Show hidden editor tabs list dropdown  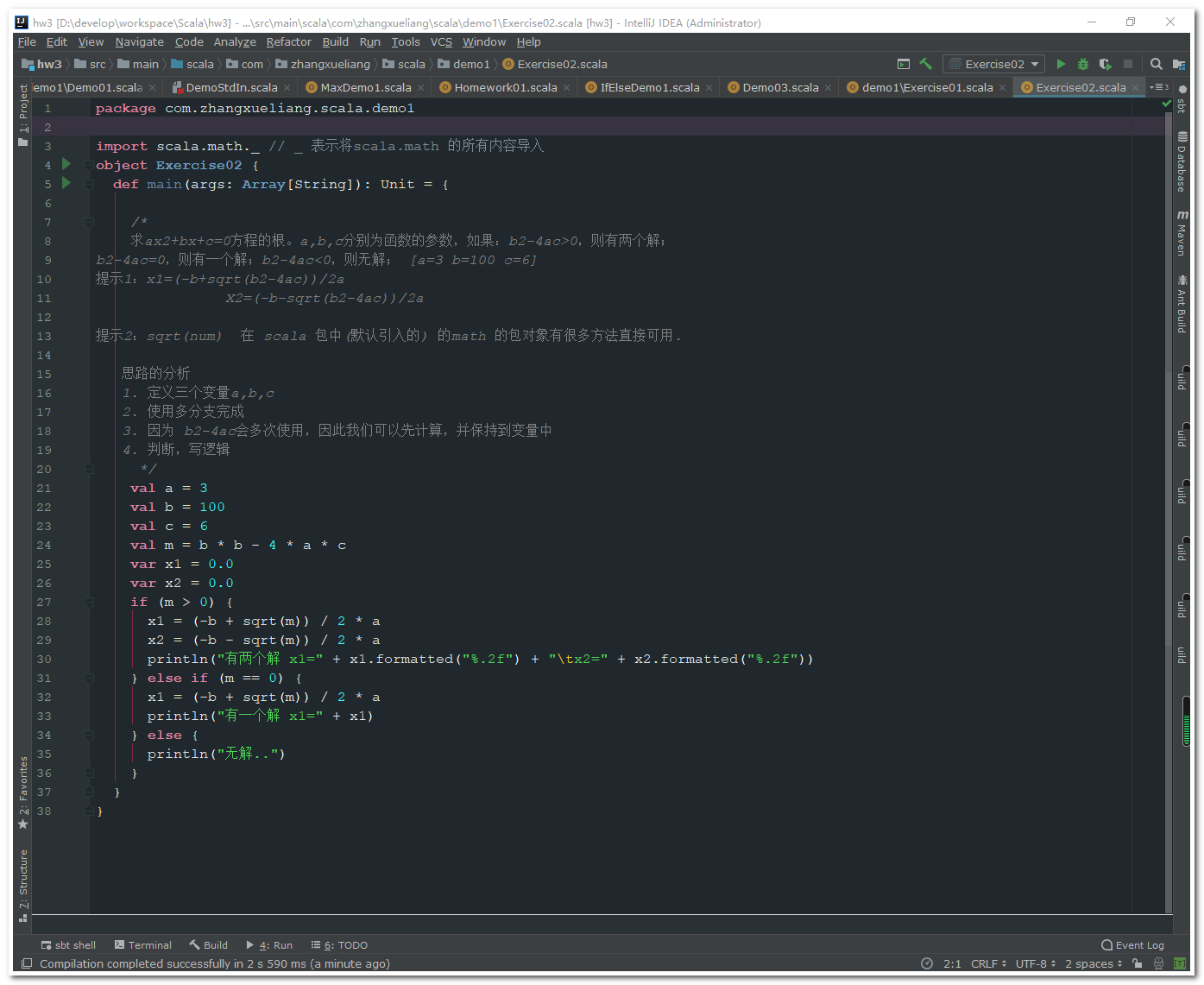pyautogui.click(x=1159, y=87)
